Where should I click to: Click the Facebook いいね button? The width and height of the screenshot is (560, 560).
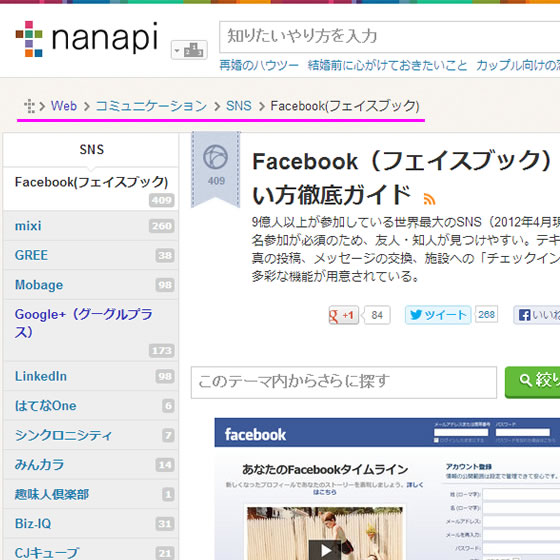tap(537, 315)
